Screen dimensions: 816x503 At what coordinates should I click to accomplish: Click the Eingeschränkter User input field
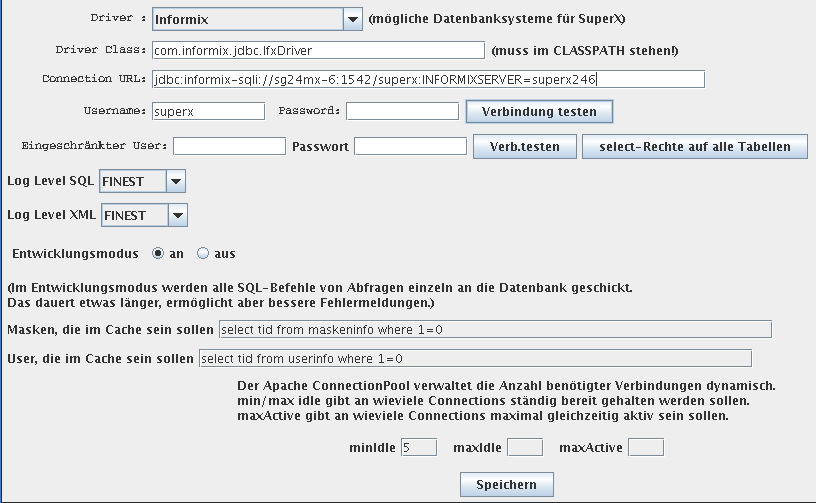tap(230, 146)
